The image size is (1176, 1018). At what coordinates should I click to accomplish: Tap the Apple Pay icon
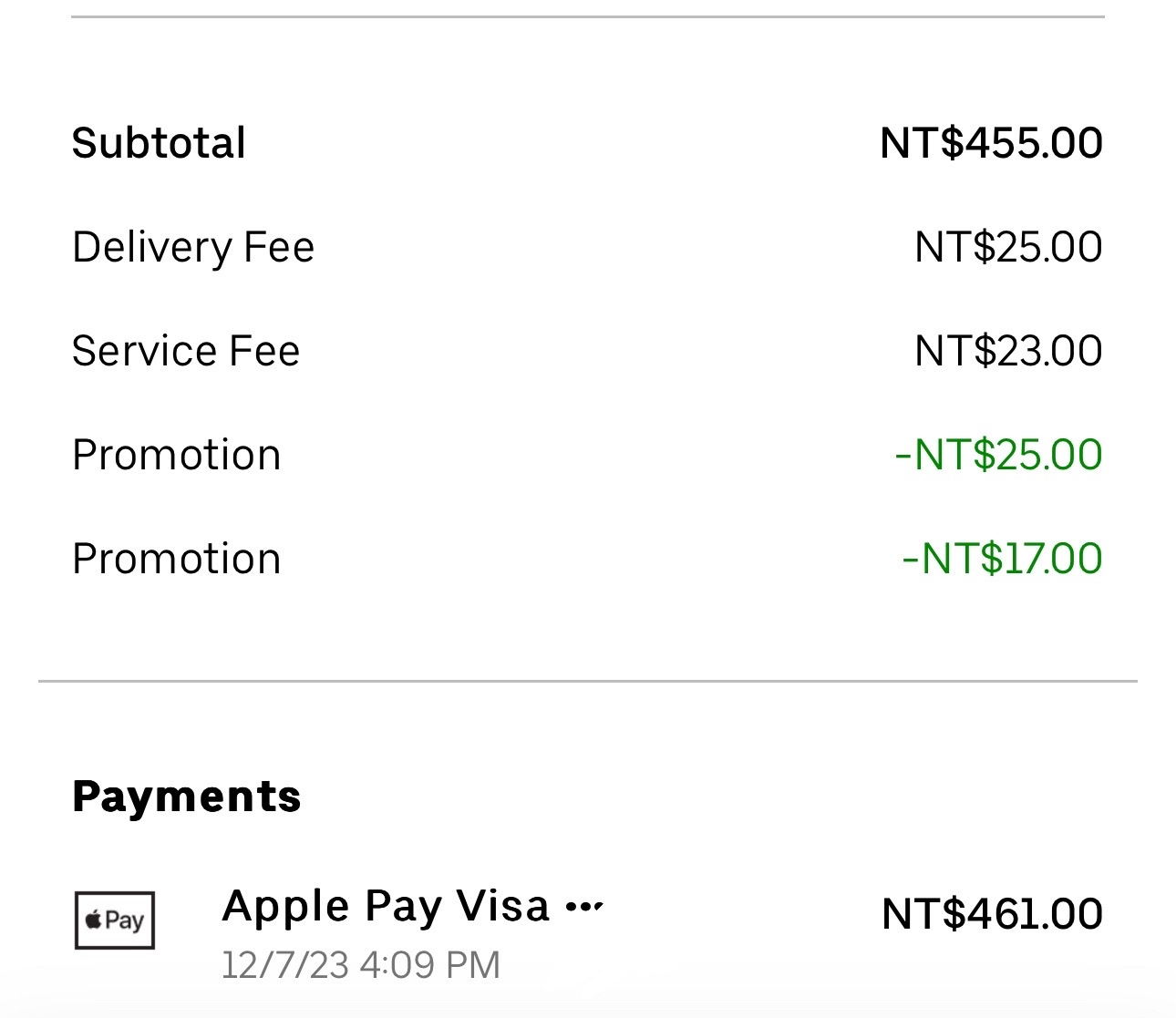point(115,920)
